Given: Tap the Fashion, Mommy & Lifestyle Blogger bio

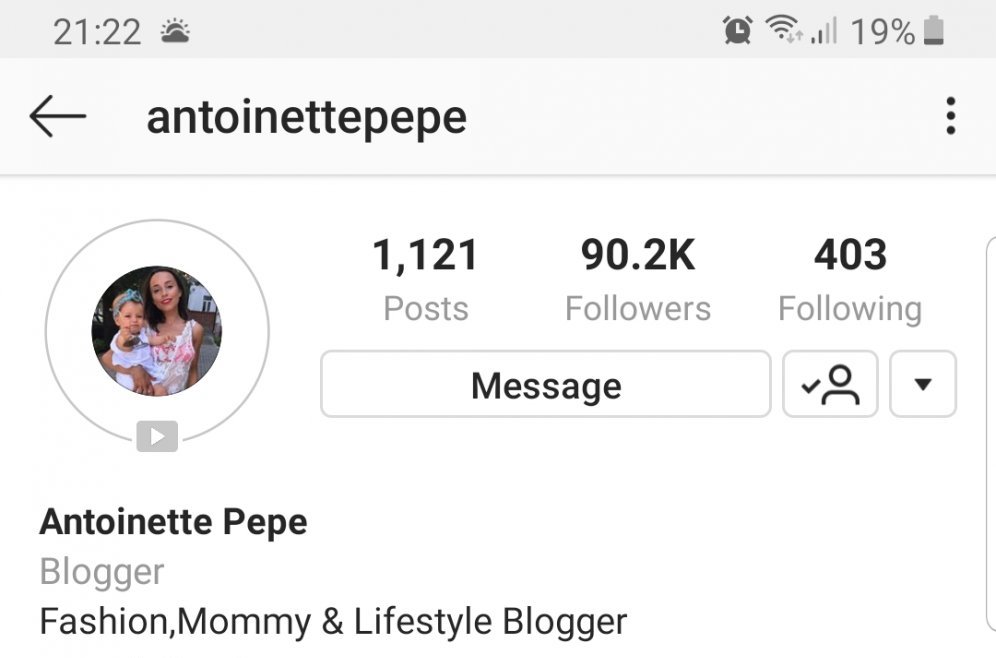Looking at the screenshot, I should tap(333, 621).
